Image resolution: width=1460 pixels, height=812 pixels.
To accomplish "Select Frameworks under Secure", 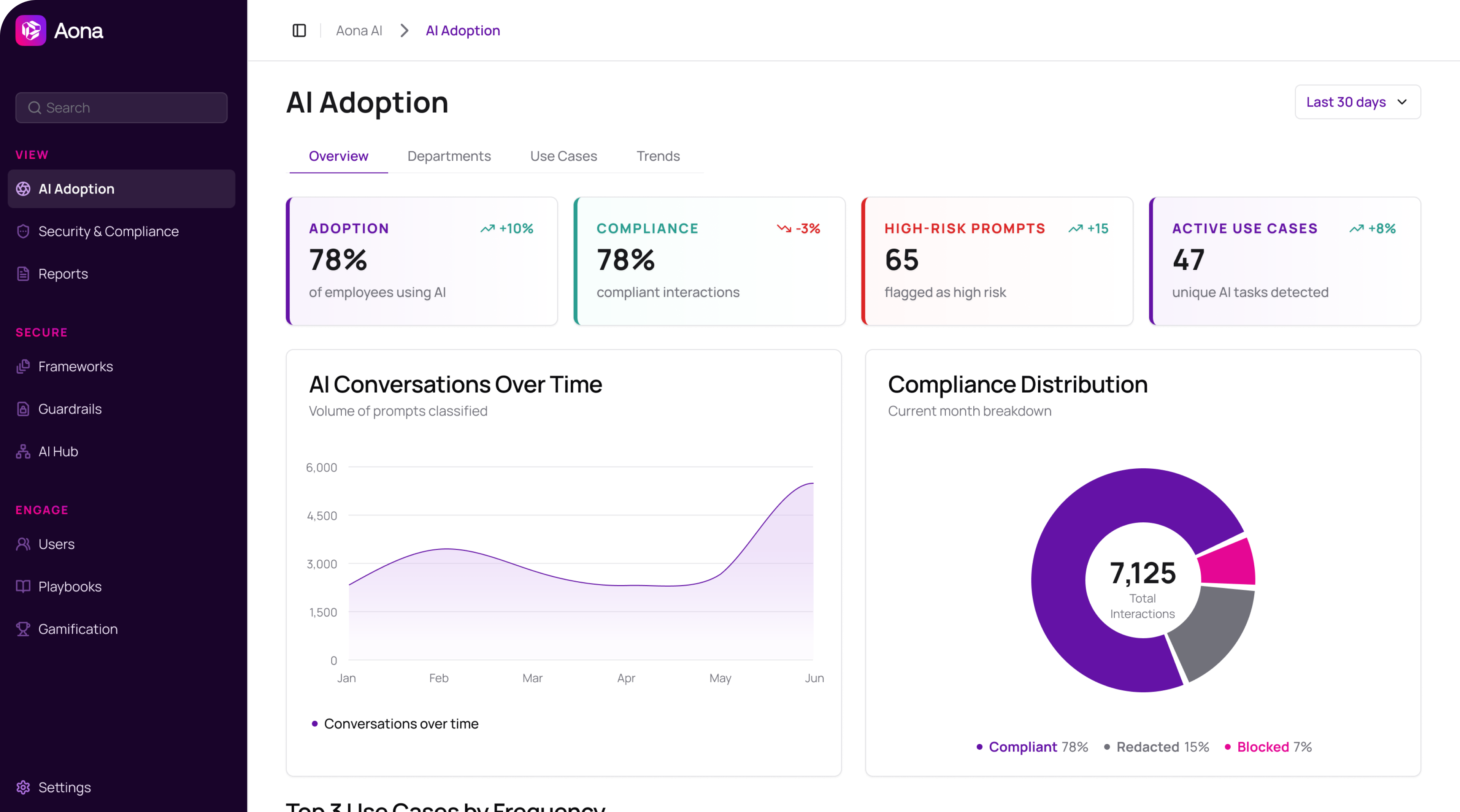I will (75, 366).
